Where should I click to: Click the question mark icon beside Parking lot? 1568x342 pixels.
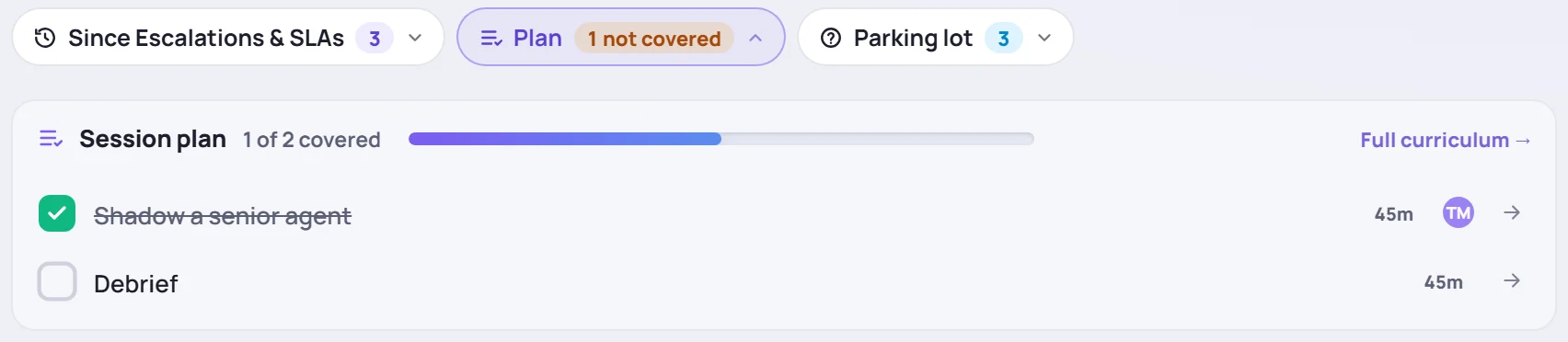click(x=831, y=38)
